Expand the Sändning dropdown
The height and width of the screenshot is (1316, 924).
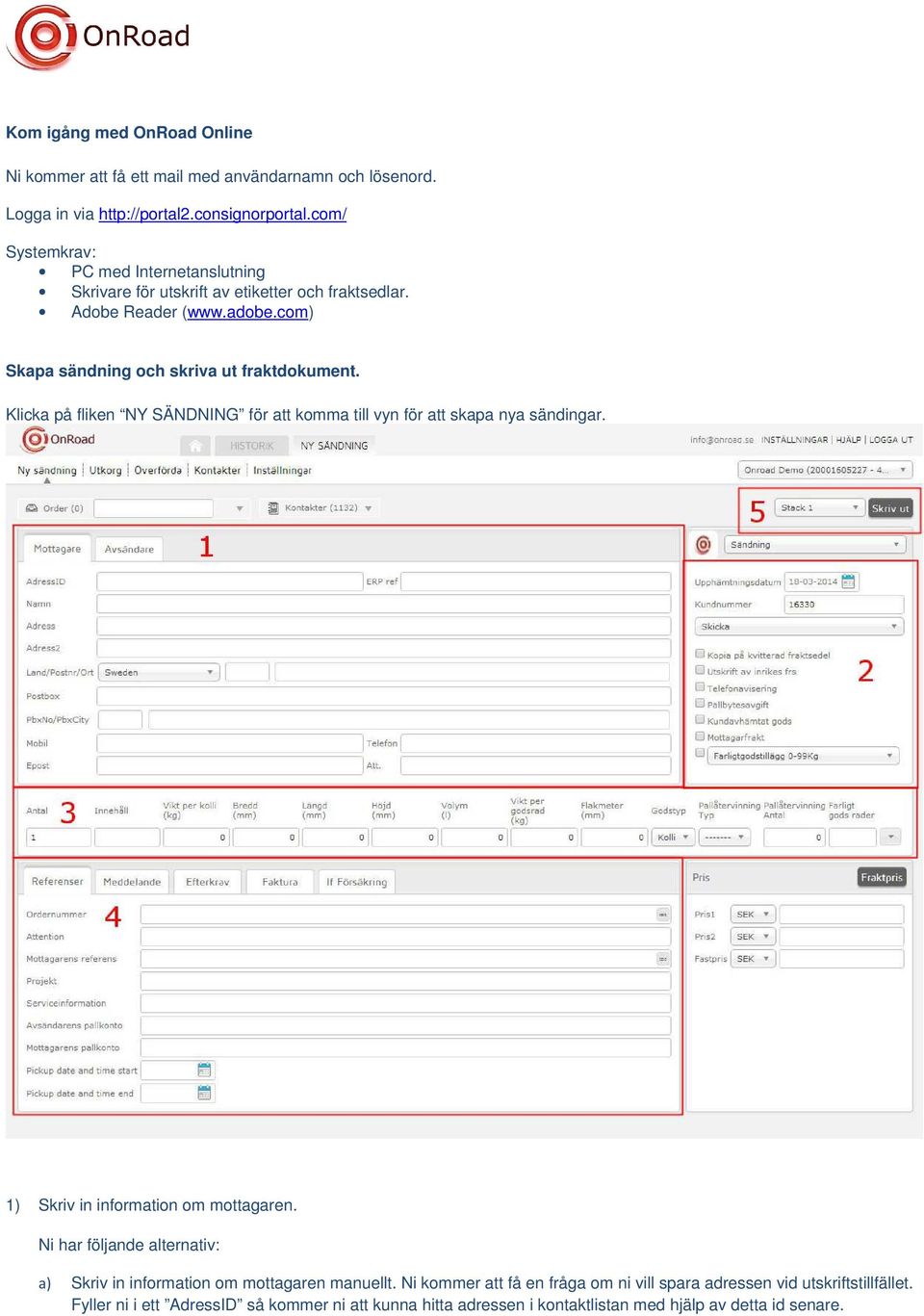[x=814, y=545]
